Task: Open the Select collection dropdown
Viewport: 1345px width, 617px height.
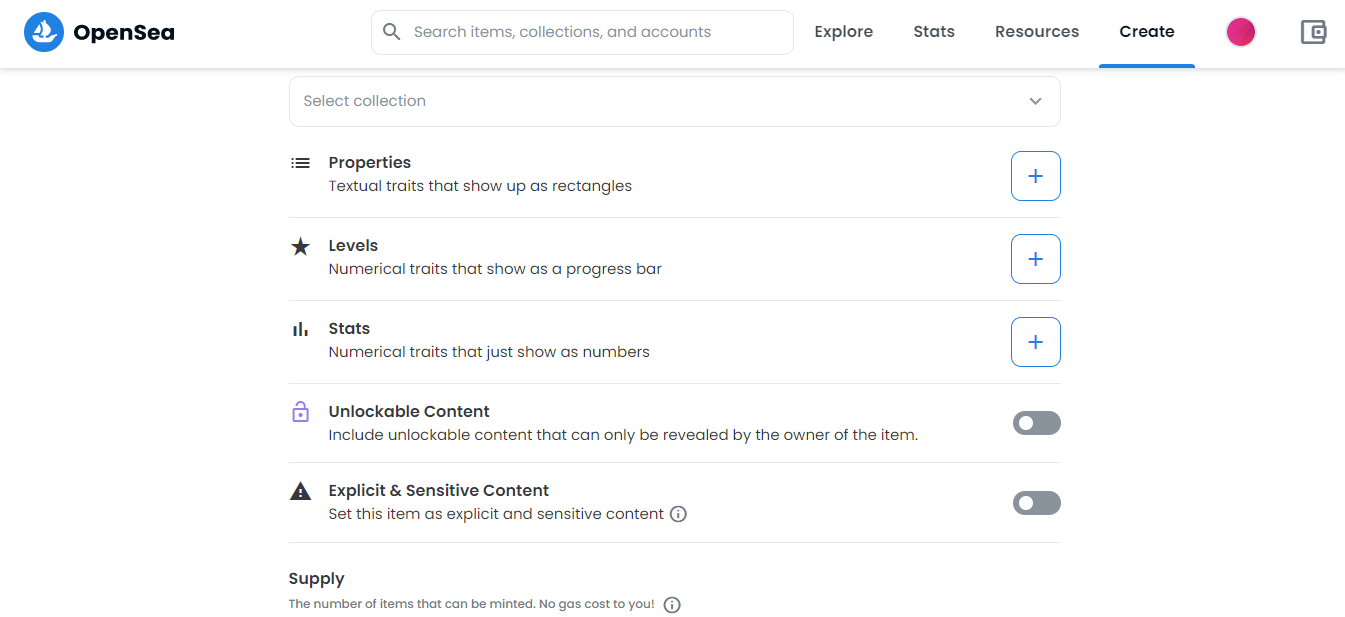Action: [660, 101]
